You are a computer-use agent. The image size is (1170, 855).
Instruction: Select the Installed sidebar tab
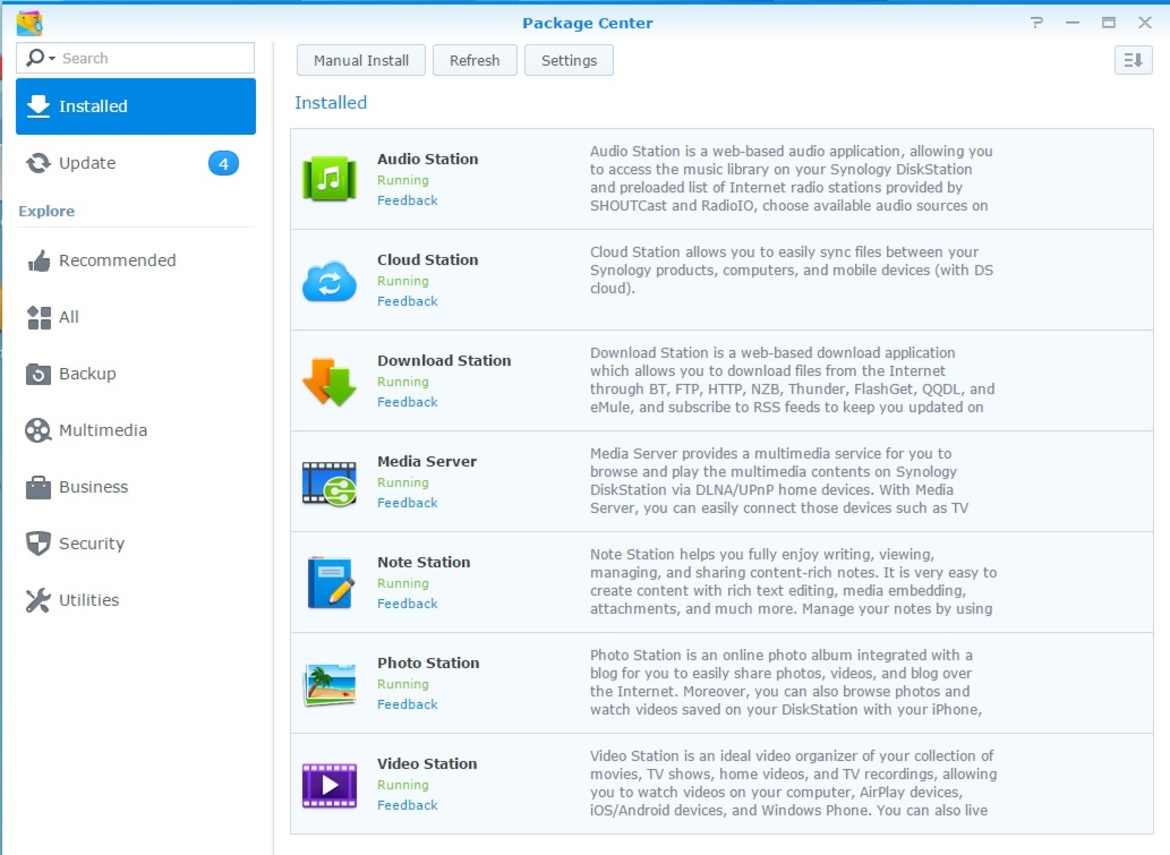(x=136, y=107)
